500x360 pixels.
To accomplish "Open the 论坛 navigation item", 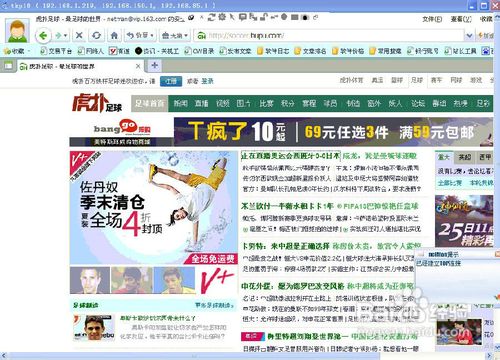I will [418, 103].
